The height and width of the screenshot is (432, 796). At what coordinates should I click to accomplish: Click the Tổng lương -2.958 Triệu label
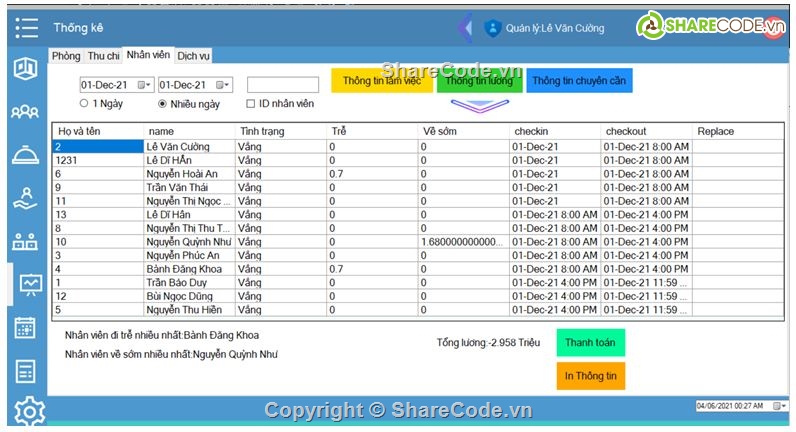[488, 343]
